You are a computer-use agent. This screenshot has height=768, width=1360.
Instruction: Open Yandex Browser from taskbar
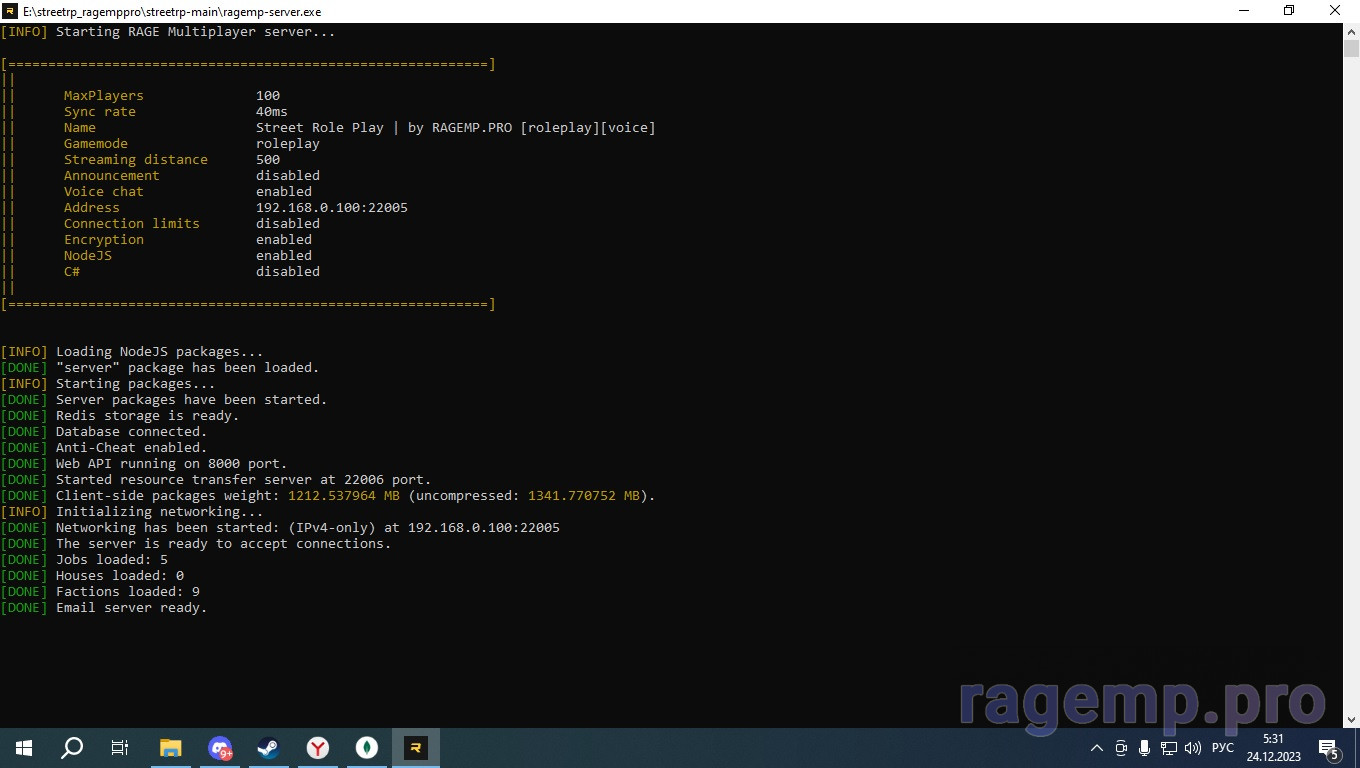pyautogui.click(x=318, y=748)
